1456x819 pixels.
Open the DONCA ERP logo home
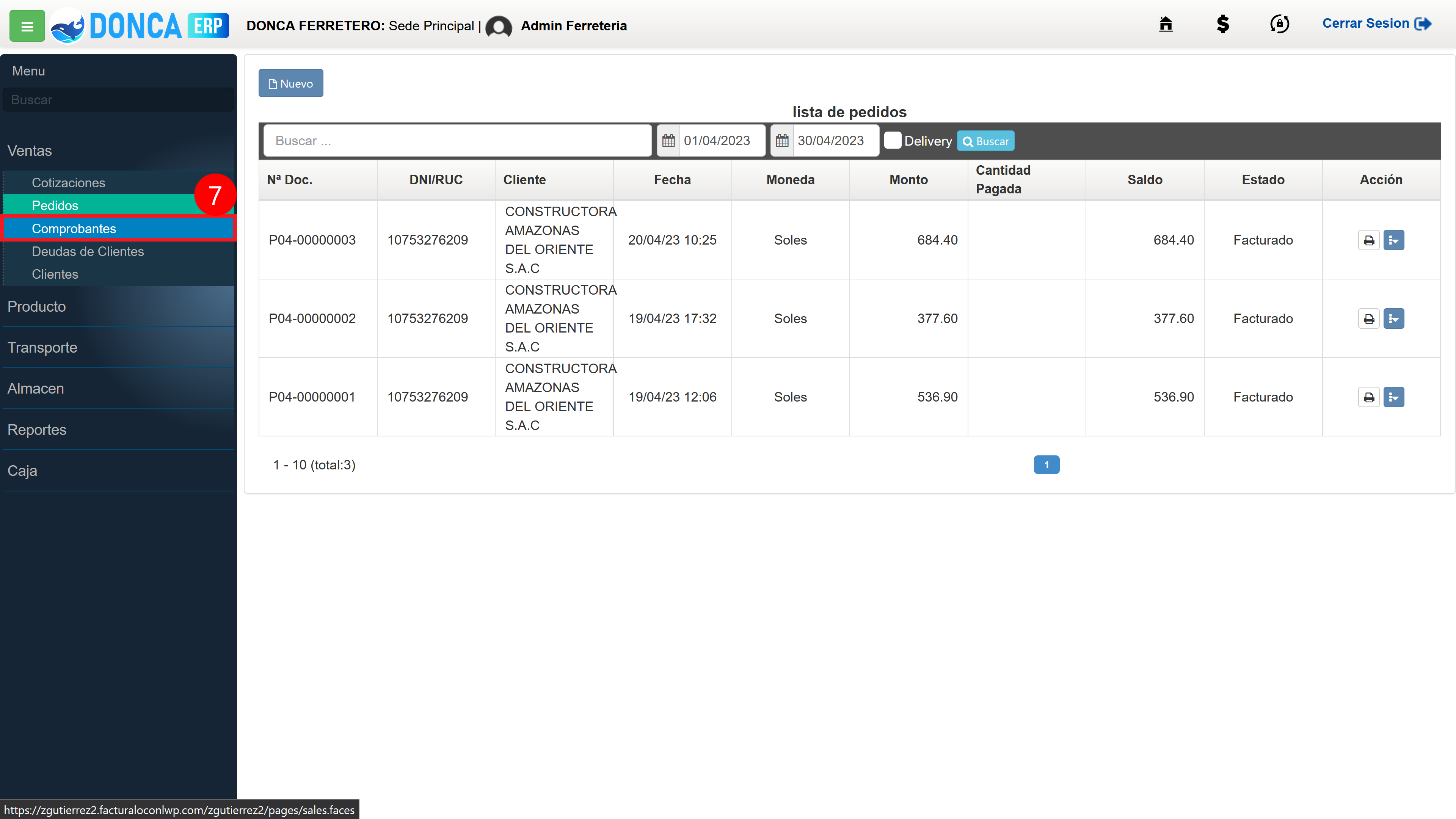click(140, 26)
